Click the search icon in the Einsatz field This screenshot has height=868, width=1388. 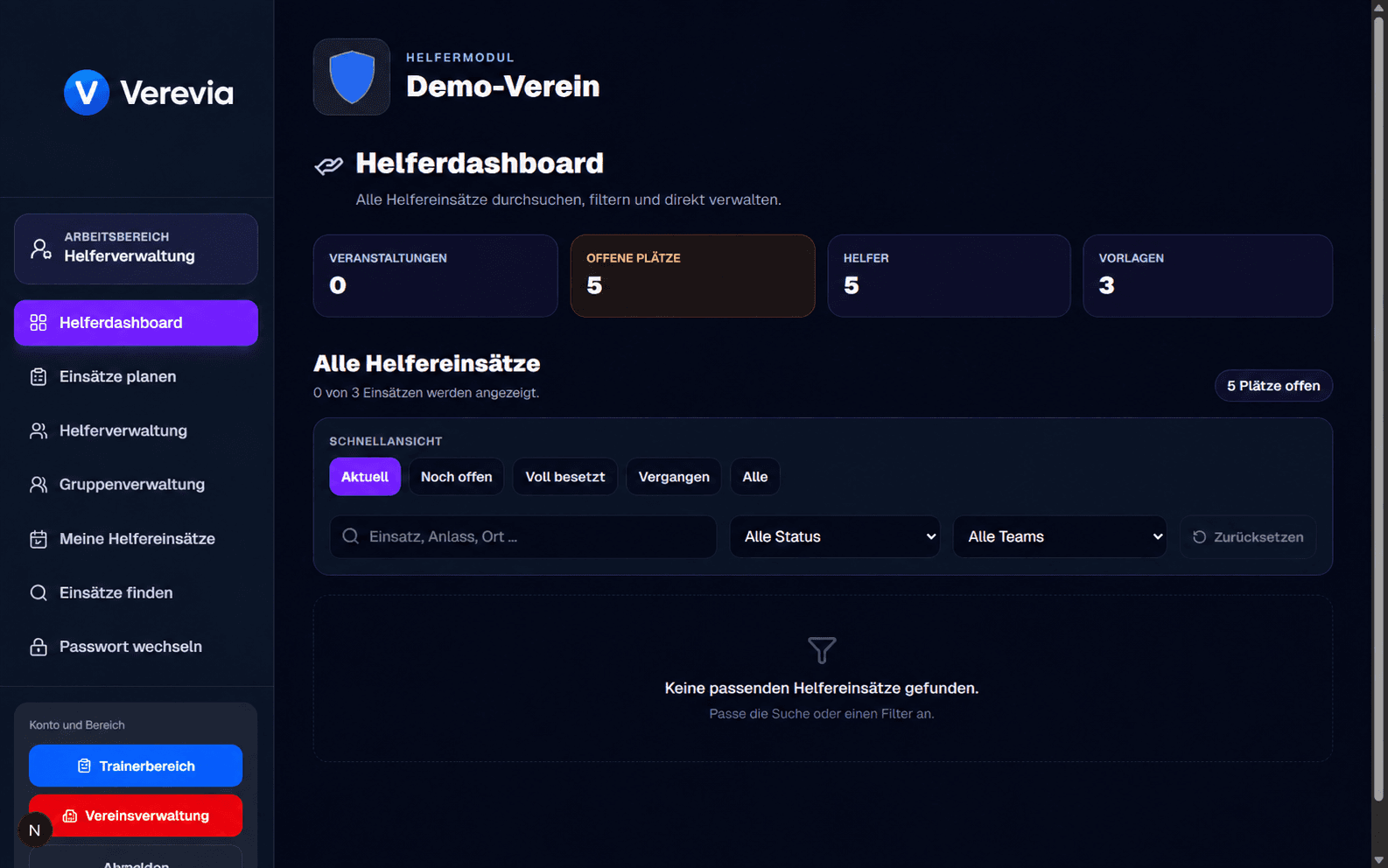(351, 536)
